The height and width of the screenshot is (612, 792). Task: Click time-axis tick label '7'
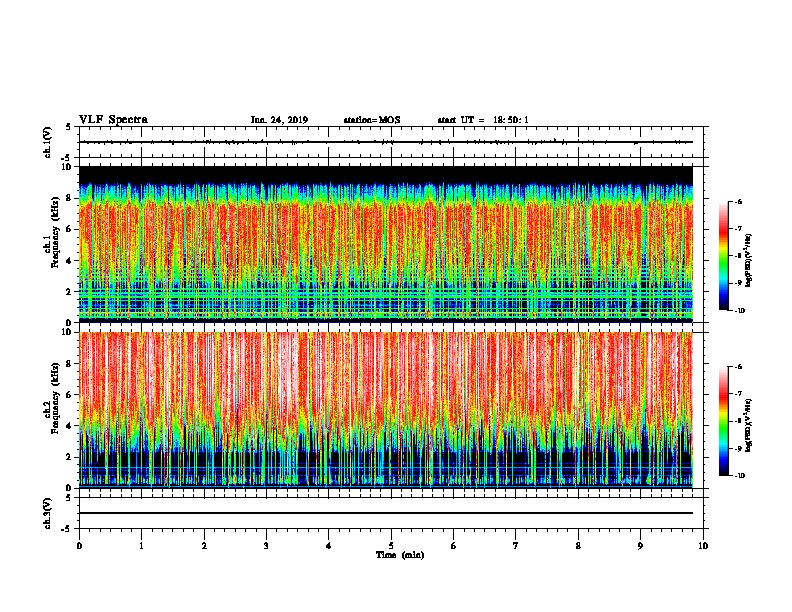coord(516,546)
